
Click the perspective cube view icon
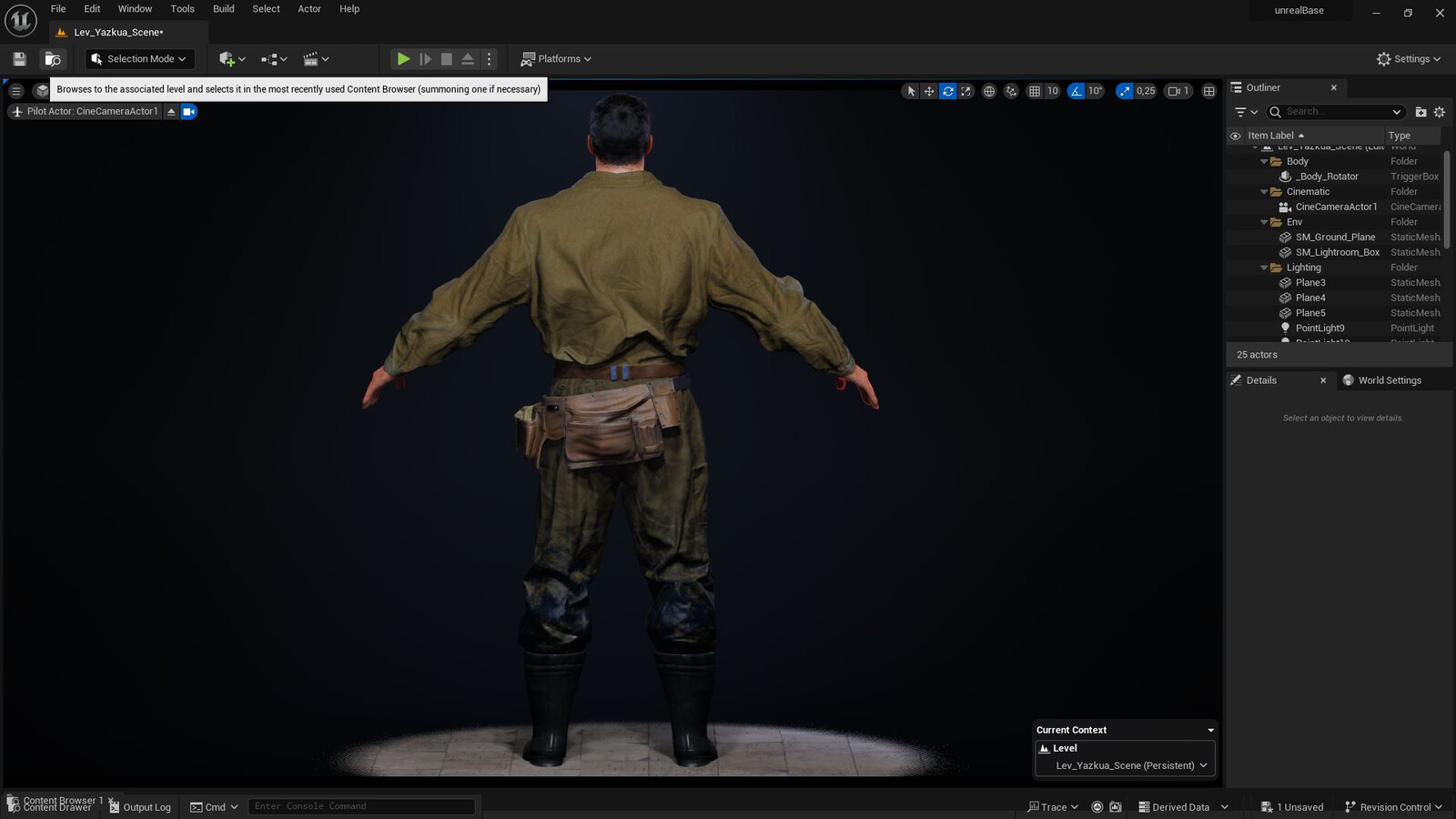42,91
